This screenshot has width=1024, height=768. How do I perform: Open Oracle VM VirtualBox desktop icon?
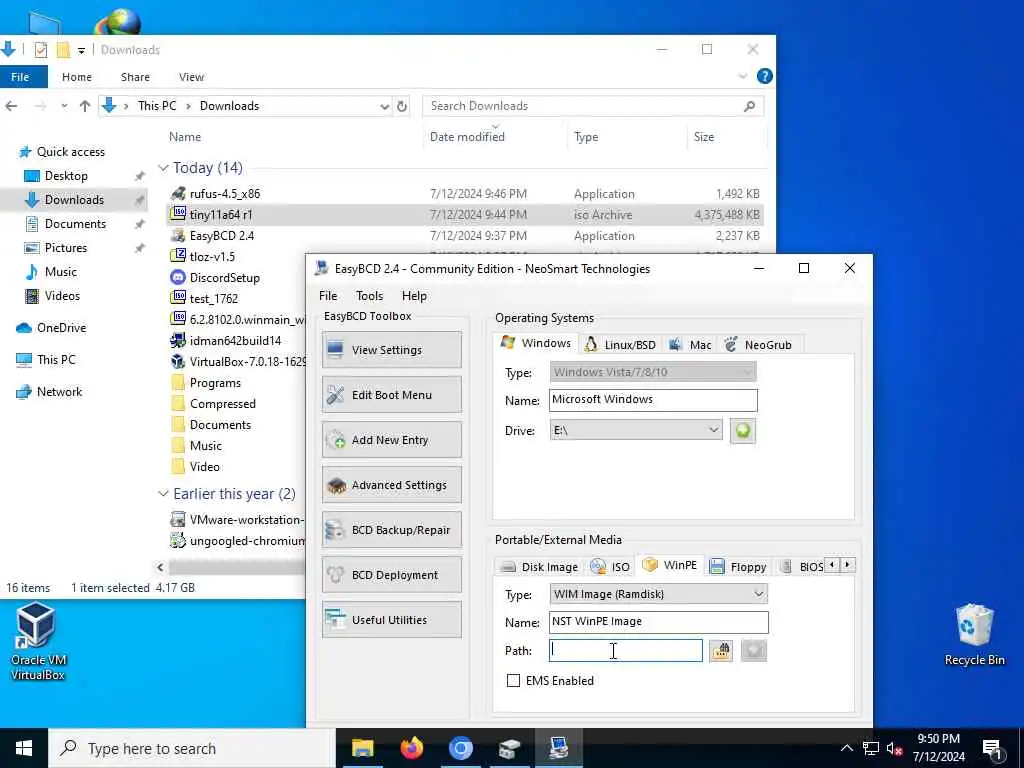tap(37, 641)
